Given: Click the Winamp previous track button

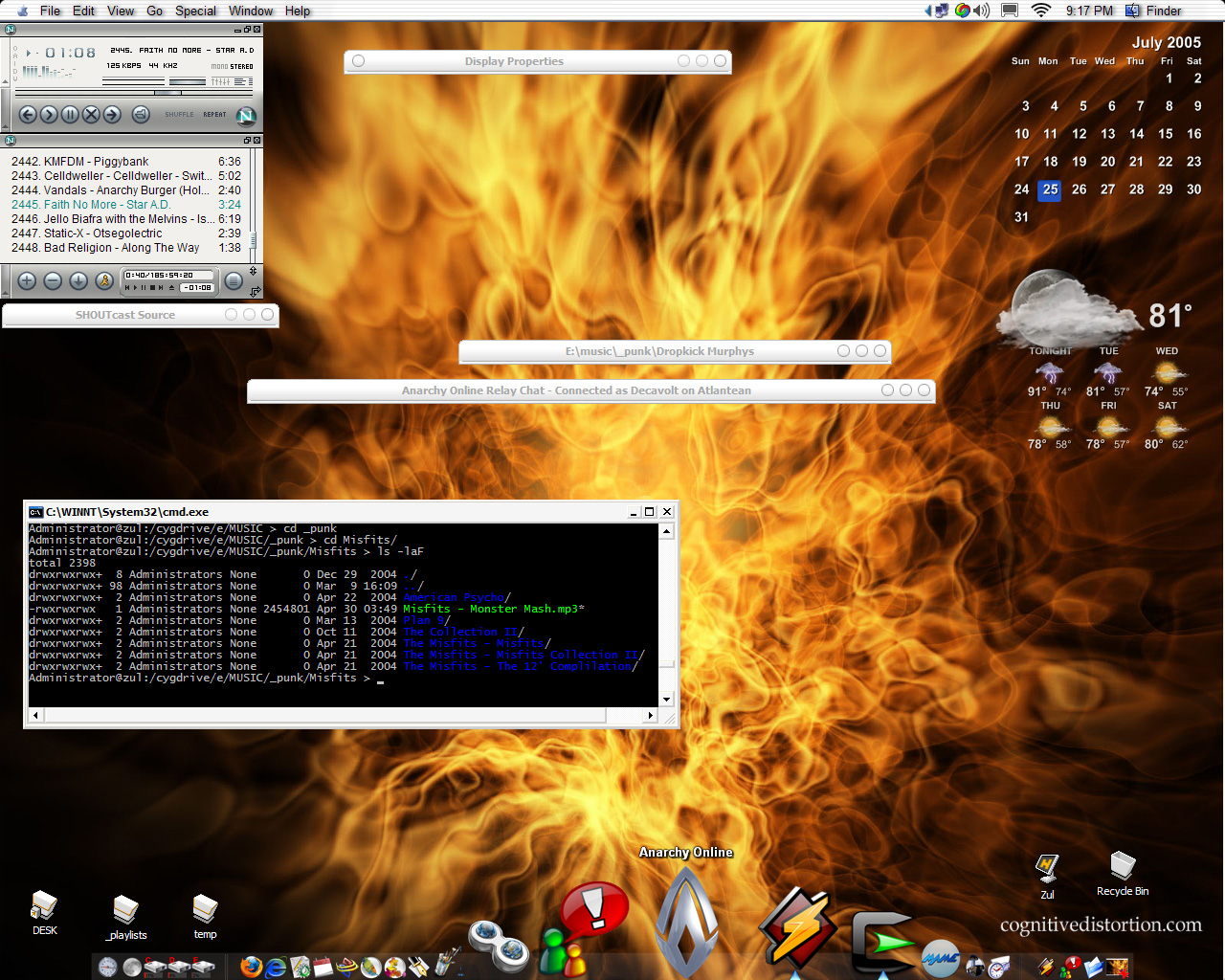Looking at the screenshot, I should [28, 115].
